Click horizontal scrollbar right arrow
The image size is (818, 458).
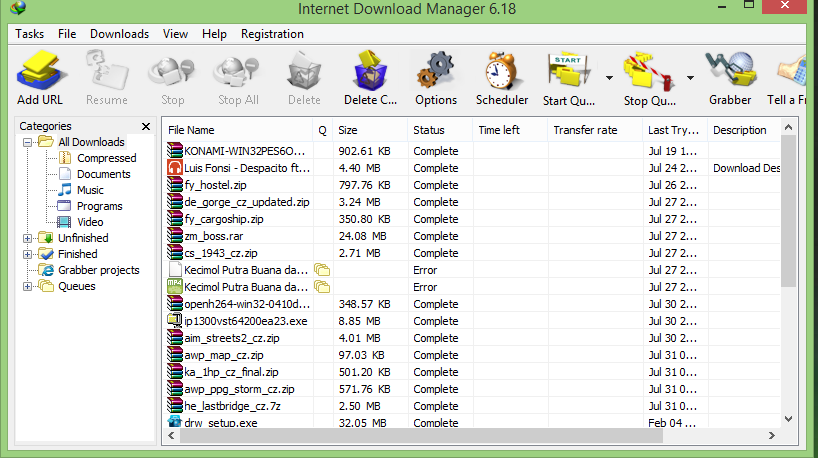coord(772,436)
